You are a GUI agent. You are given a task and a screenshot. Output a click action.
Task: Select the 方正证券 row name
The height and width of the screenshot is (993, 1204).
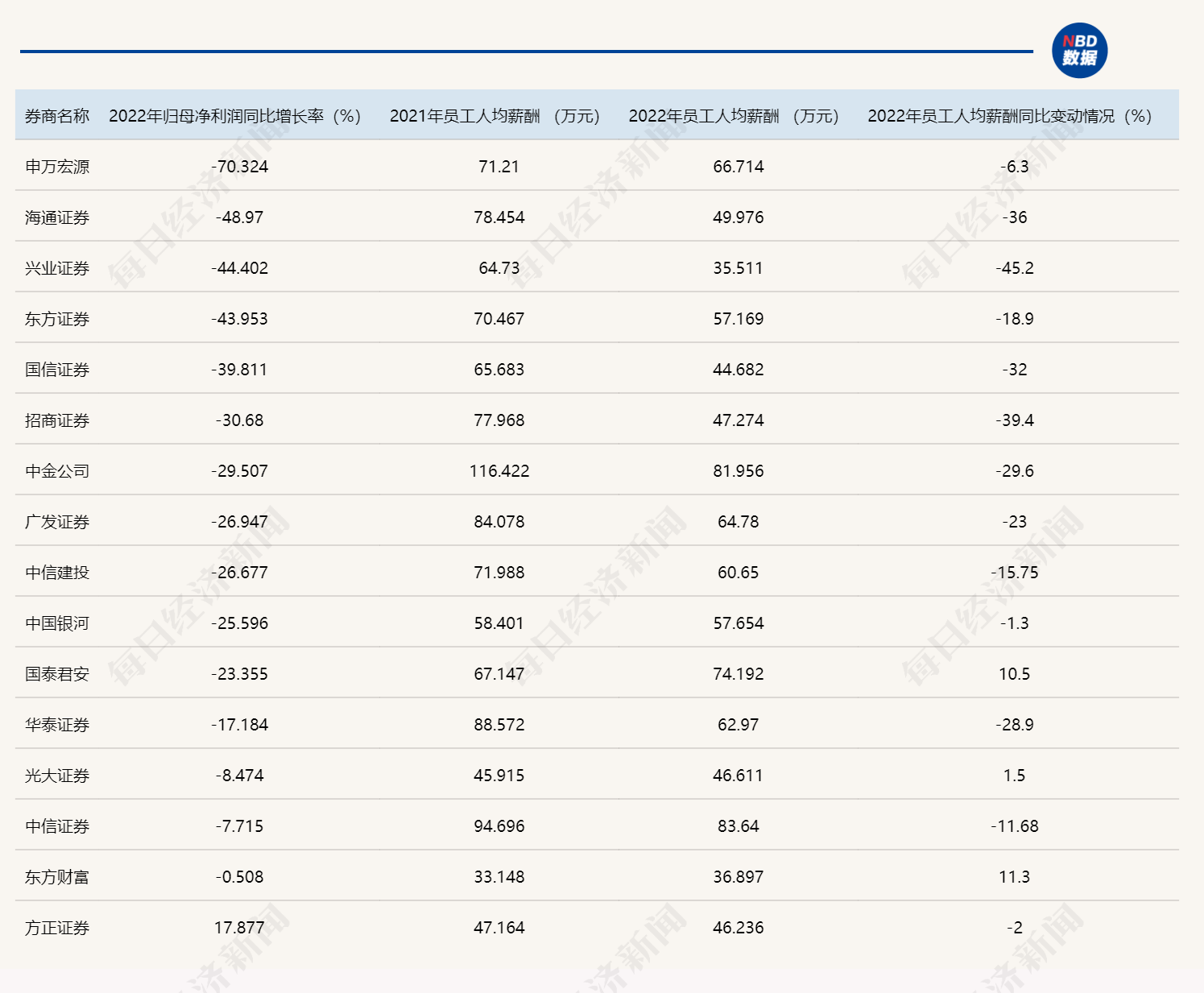point(57,928)
